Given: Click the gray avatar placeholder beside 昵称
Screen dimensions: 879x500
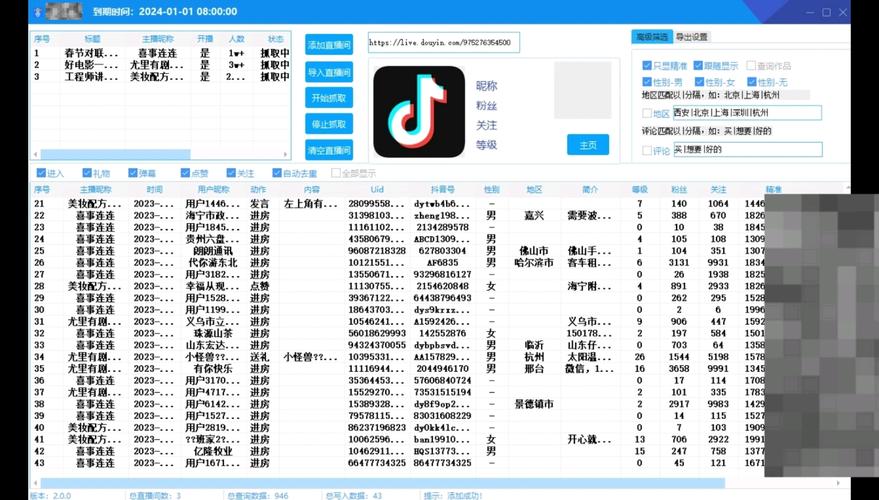Looking at the screenshot, I should tap(582, 90).
